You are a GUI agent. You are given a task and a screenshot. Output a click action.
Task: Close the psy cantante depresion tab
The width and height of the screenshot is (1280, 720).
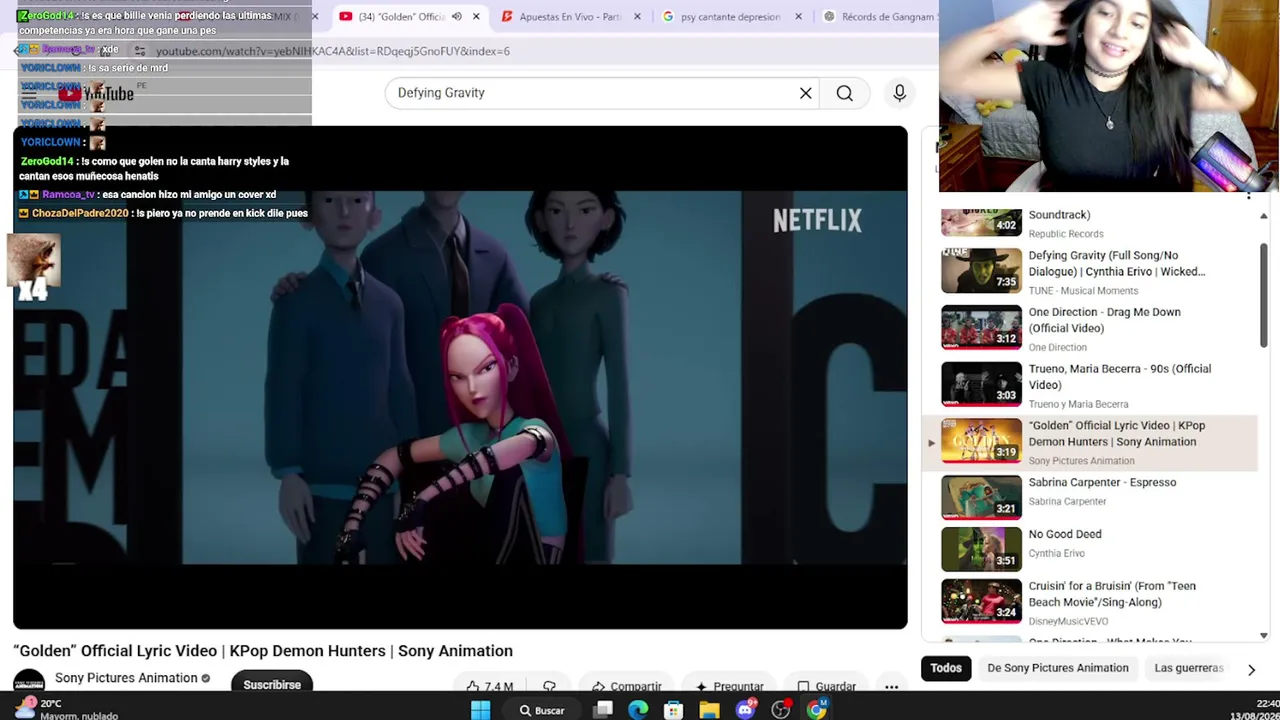point(798,17)
